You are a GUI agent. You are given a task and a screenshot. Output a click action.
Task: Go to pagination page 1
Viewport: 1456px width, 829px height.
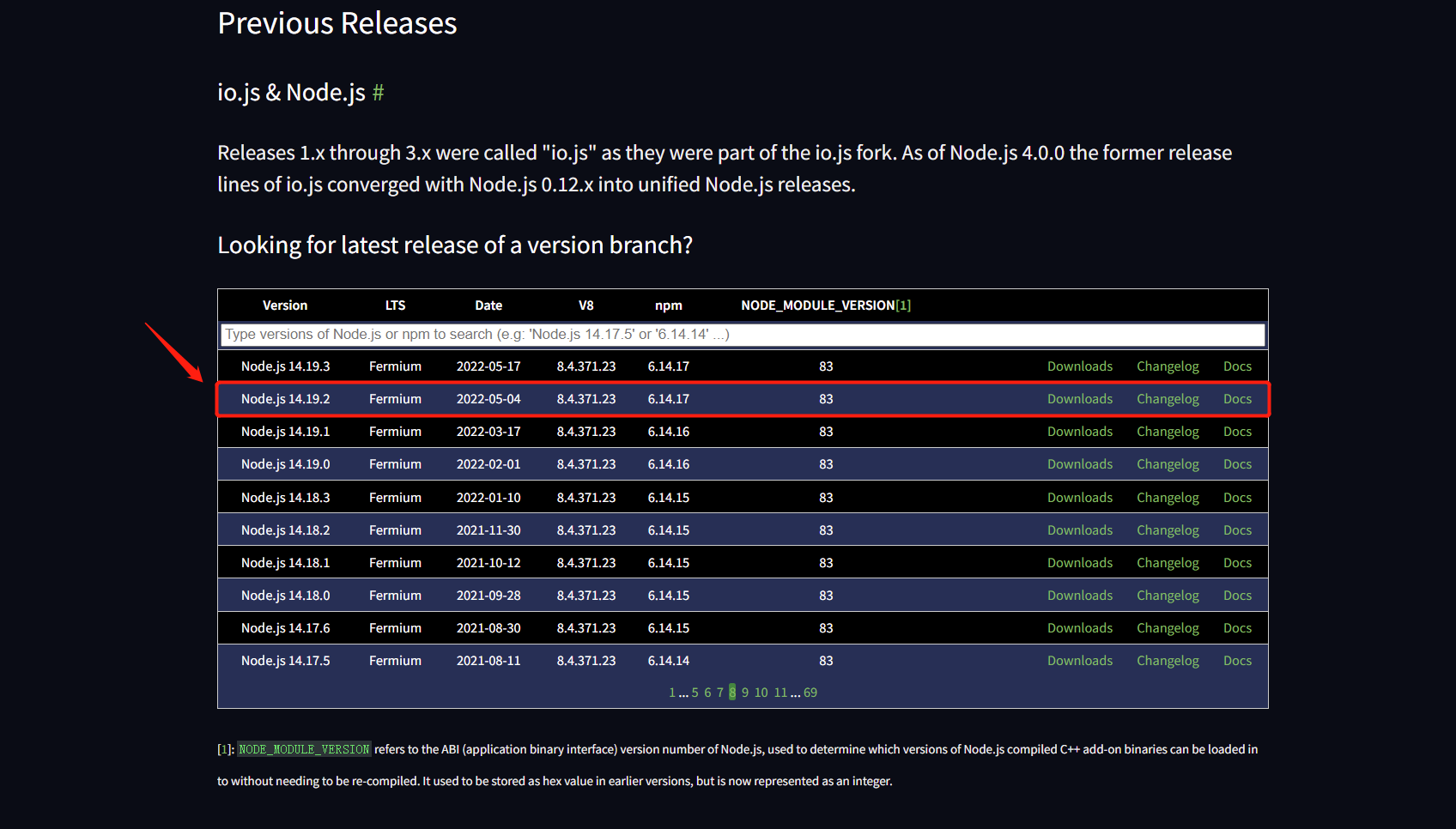(672, 693)
